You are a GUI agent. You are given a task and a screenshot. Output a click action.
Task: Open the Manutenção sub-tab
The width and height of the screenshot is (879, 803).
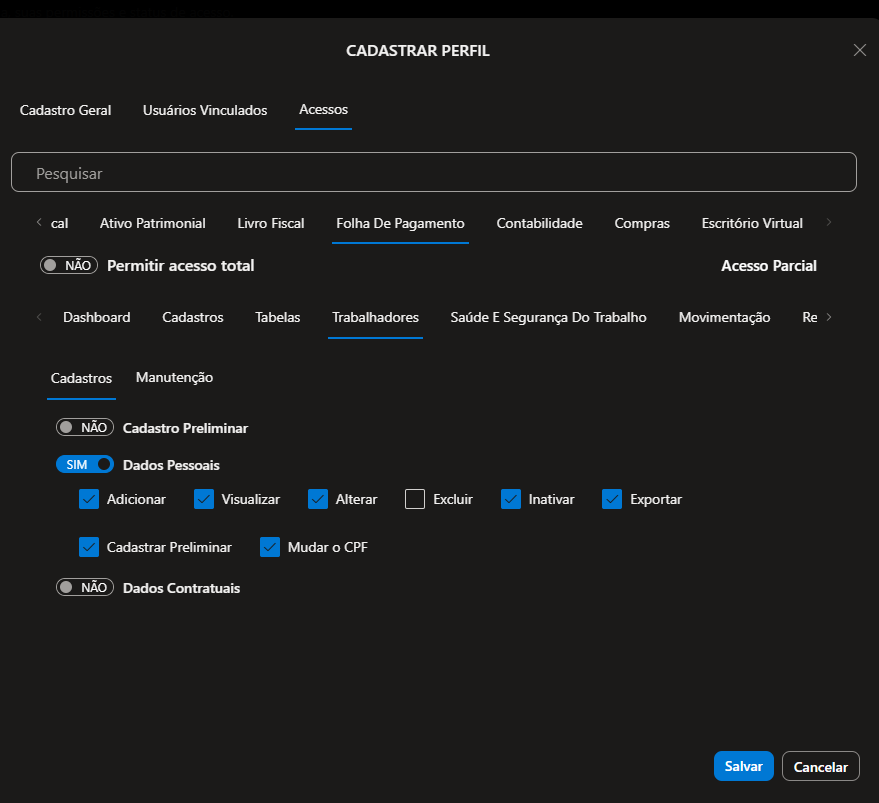click(x=174, y=378)
